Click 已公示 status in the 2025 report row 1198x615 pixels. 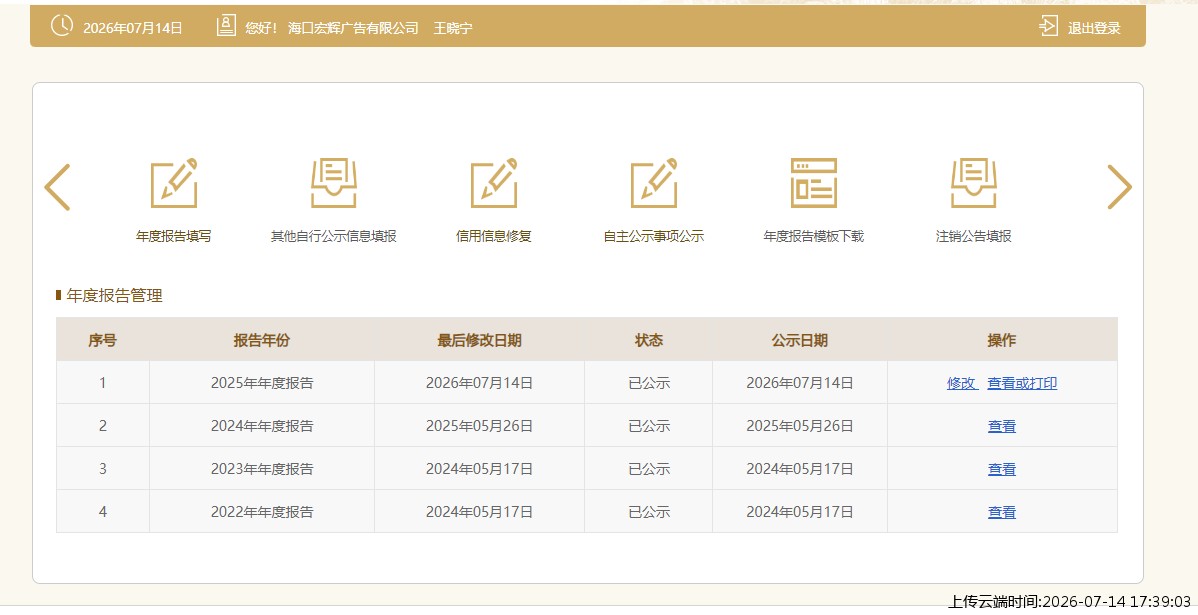[649, 383]
